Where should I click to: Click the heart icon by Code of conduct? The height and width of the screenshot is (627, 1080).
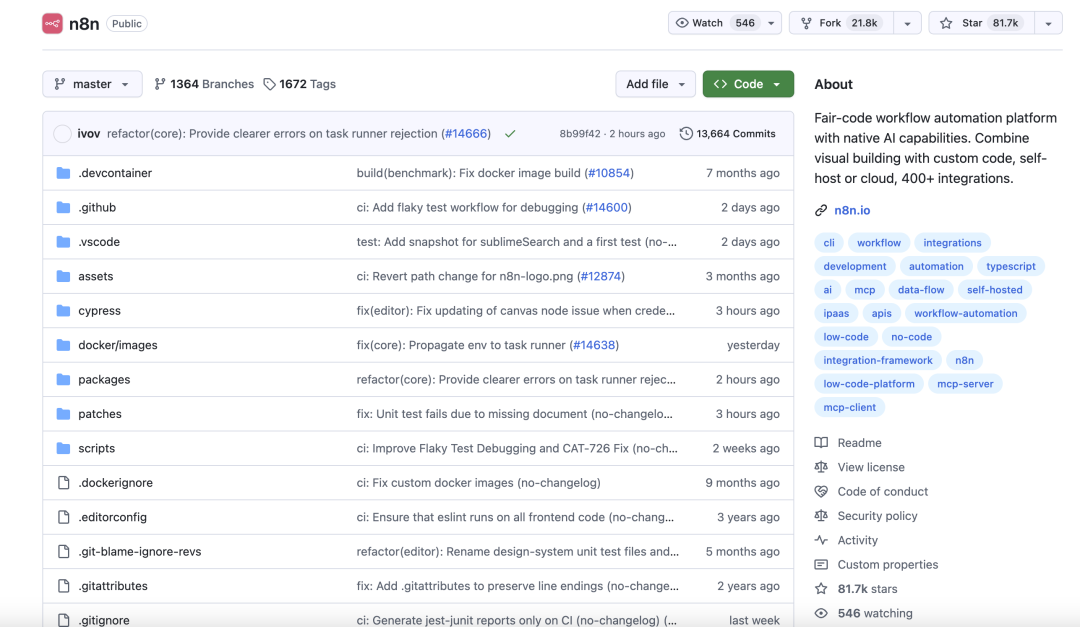point(821,491)
